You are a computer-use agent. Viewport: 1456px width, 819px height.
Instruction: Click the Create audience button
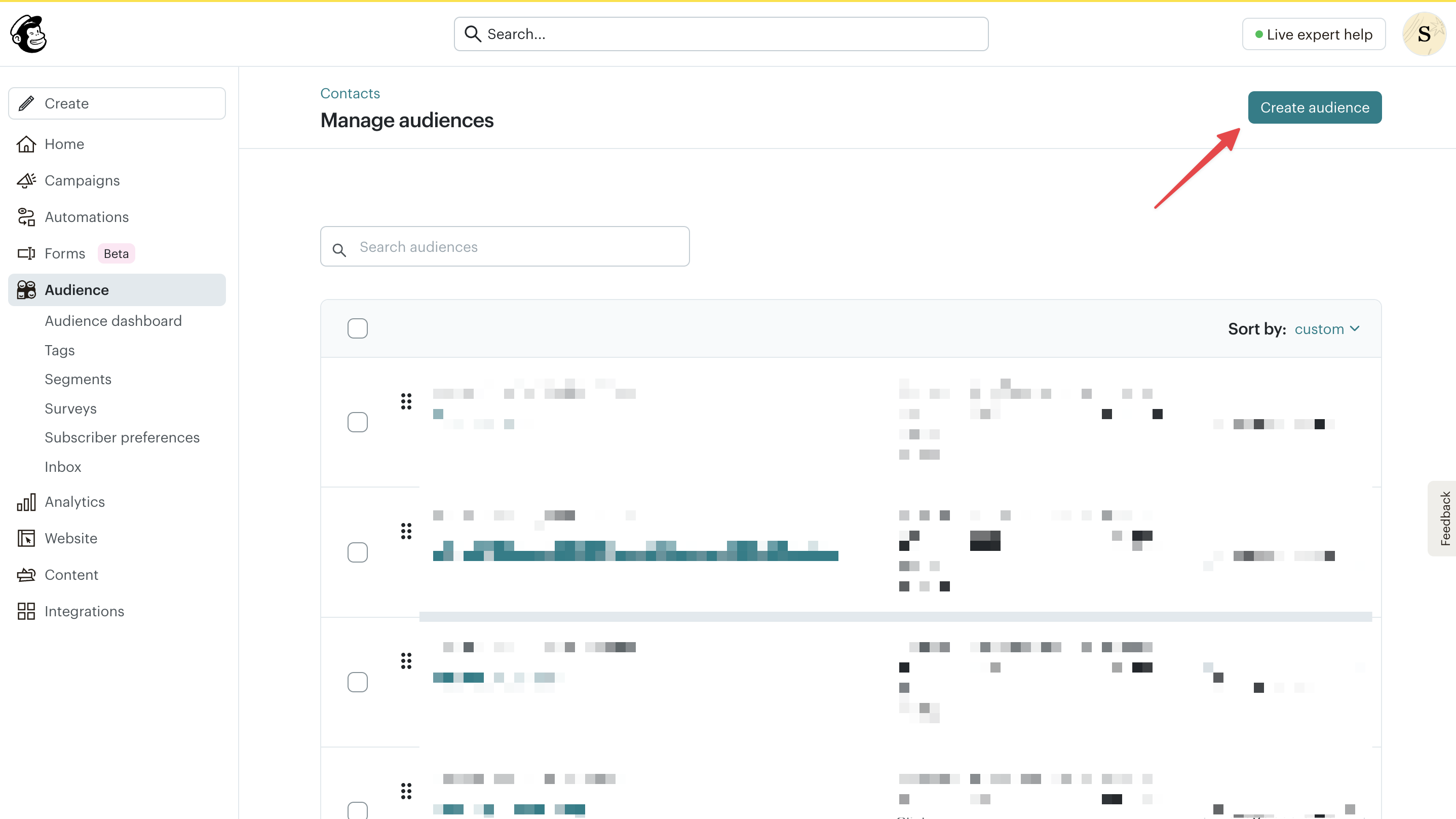tap(1315, 107)
